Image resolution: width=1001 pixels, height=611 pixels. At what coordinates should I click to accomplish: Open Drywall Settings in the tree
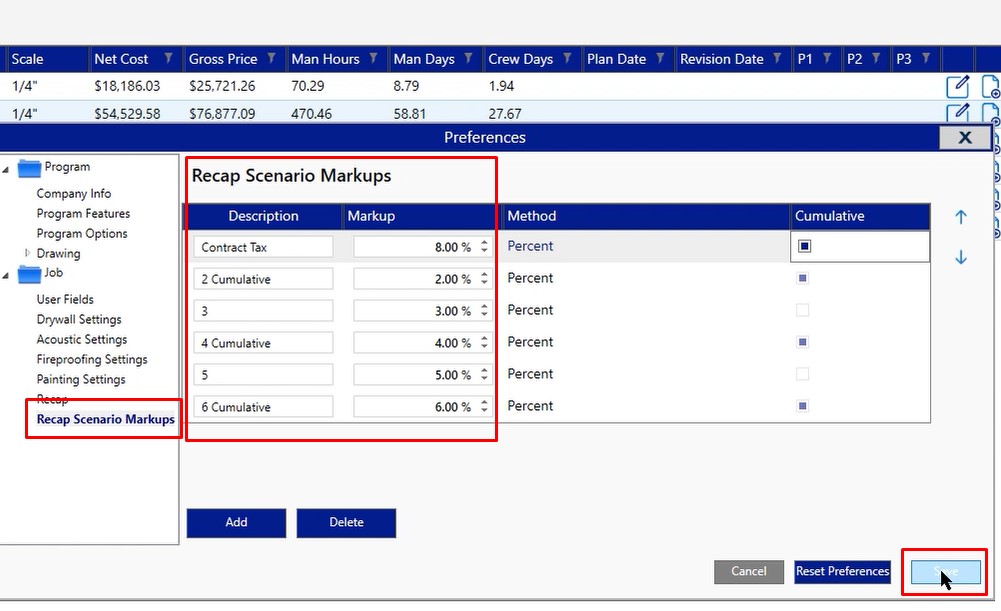tap(79, 319)
